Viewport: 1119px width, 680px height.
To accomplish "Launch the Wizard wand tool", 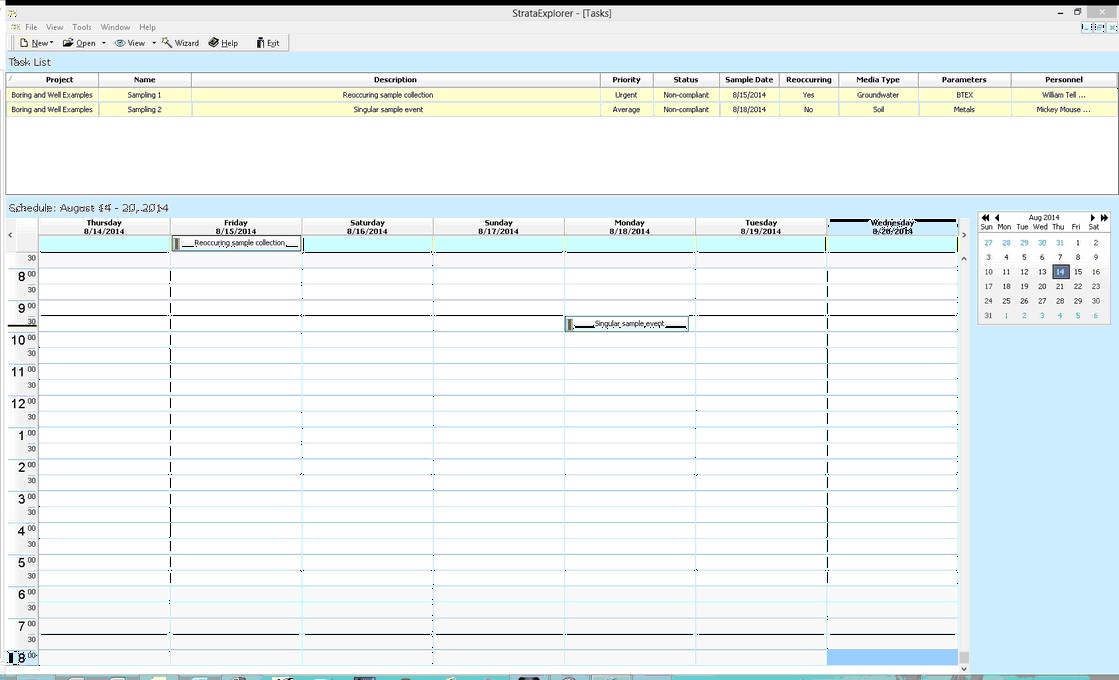I will [x=168, y=43].
